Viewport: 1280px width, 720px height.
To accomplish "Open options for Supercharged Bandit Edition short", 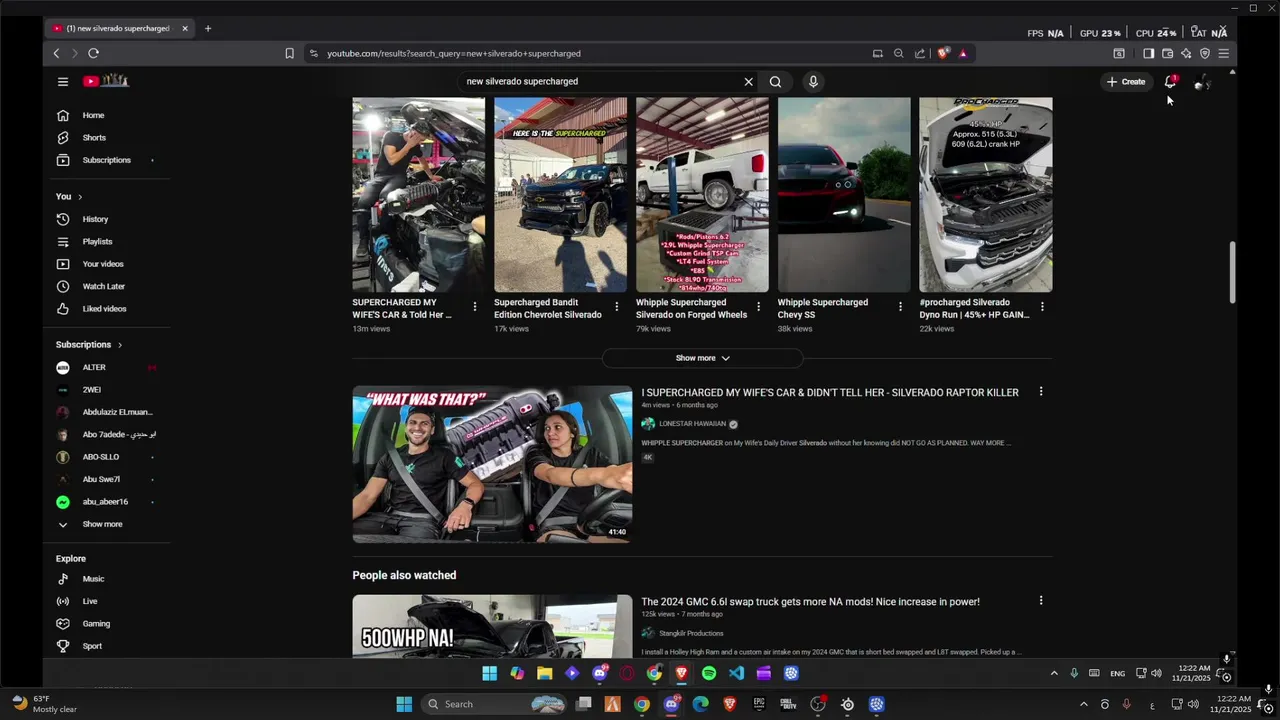I will (616, 306).
